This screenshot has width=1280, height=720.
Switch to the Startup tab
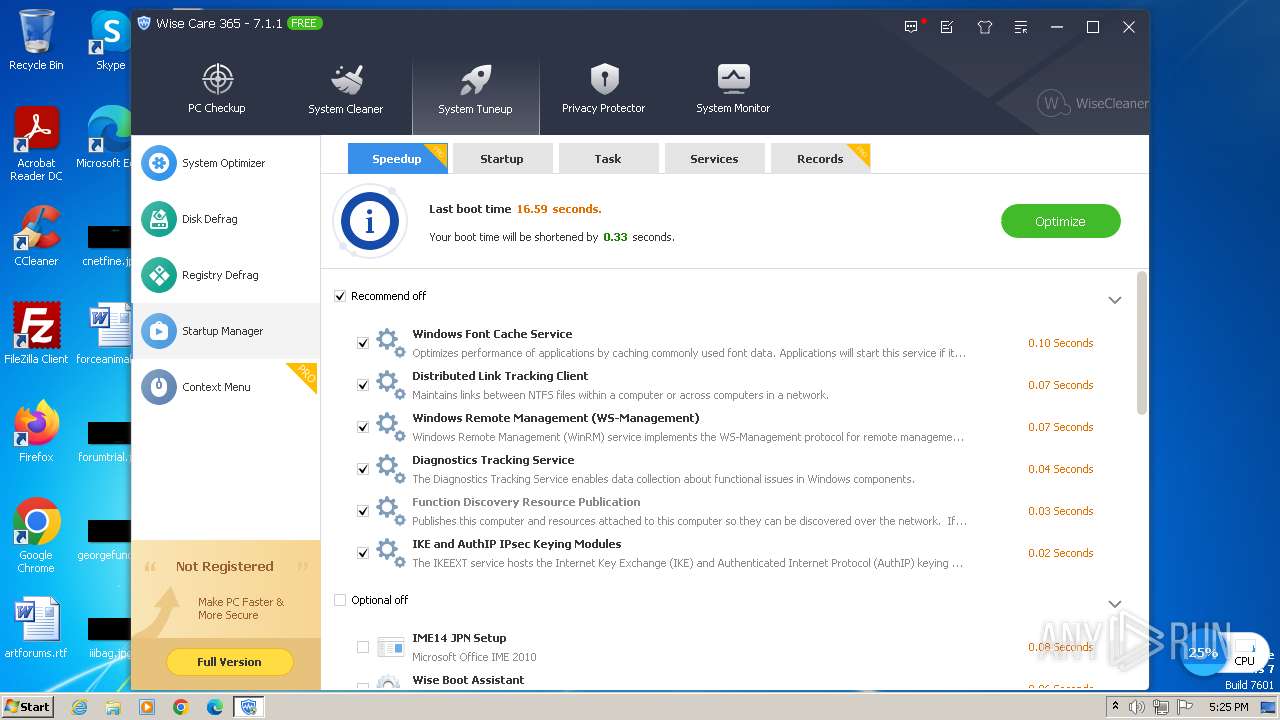tap(502, 158)
